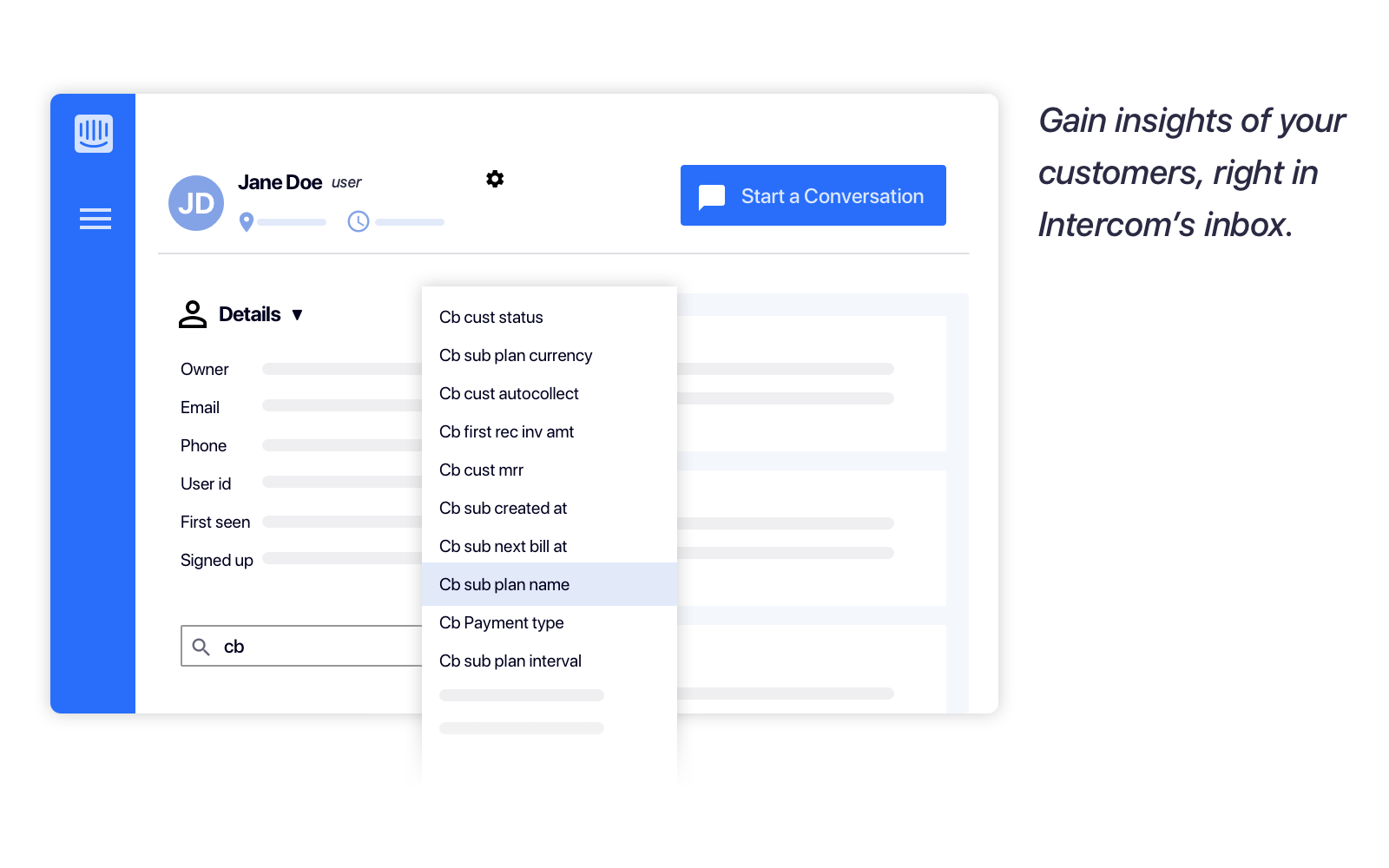This screenshot has height=868, width=1389.
Task: Choose Cb sub plan currency
Action: [x=516, y=356]
